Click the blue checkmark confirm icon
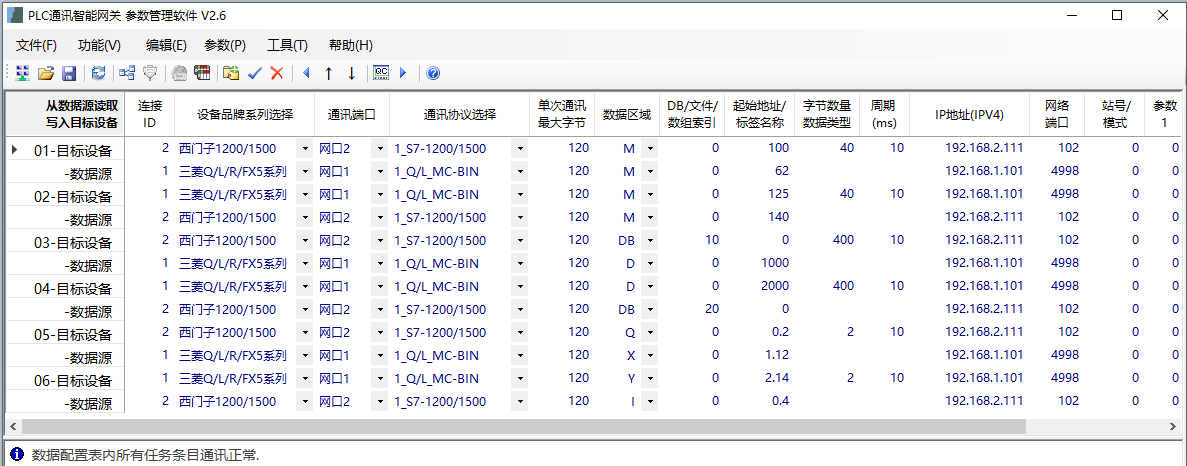This screenshot has width=1187, height=466. point(254,73)
